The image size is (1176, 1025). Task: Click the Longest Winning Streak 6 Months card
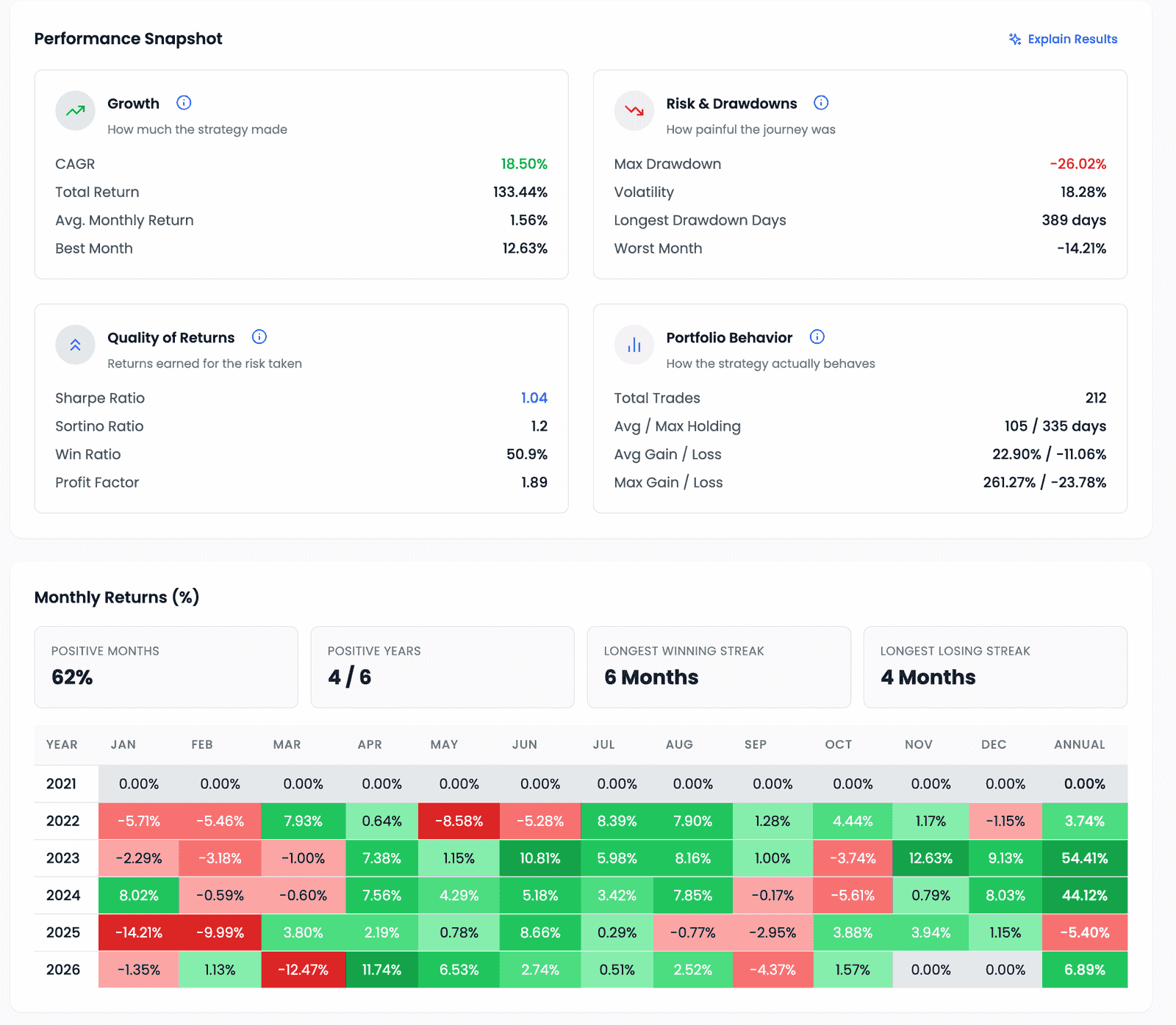(719, 667)
